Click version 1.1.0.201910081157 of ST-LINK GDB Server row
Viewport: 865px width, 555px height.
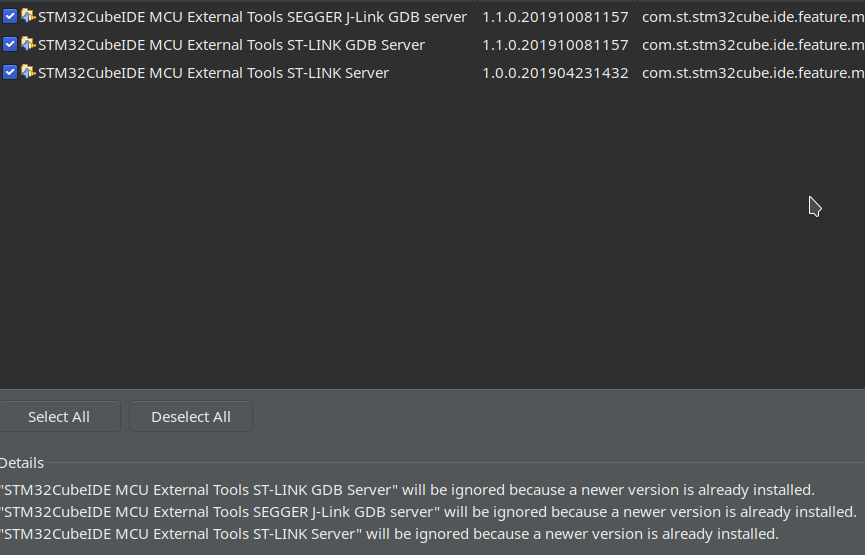pos(555,45)
